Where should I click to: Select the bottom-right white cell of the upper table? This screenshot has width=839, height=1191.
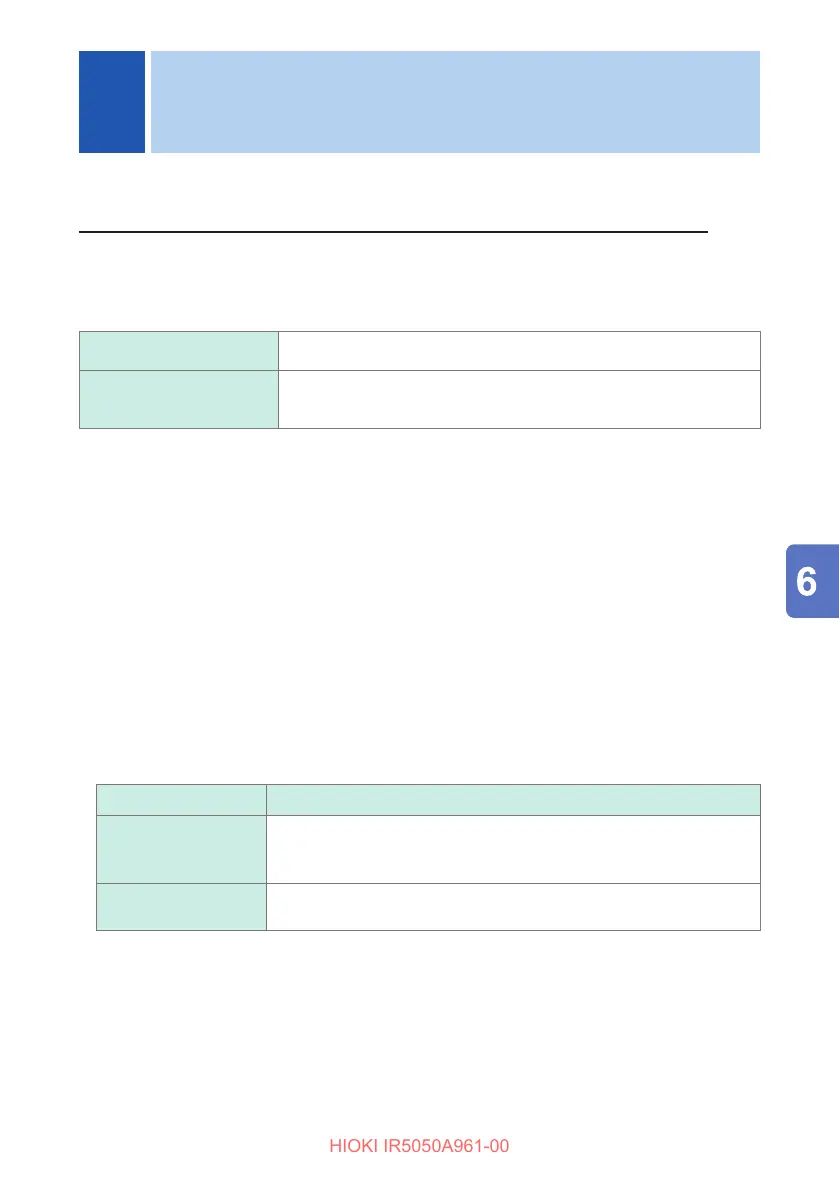(519, 400)
